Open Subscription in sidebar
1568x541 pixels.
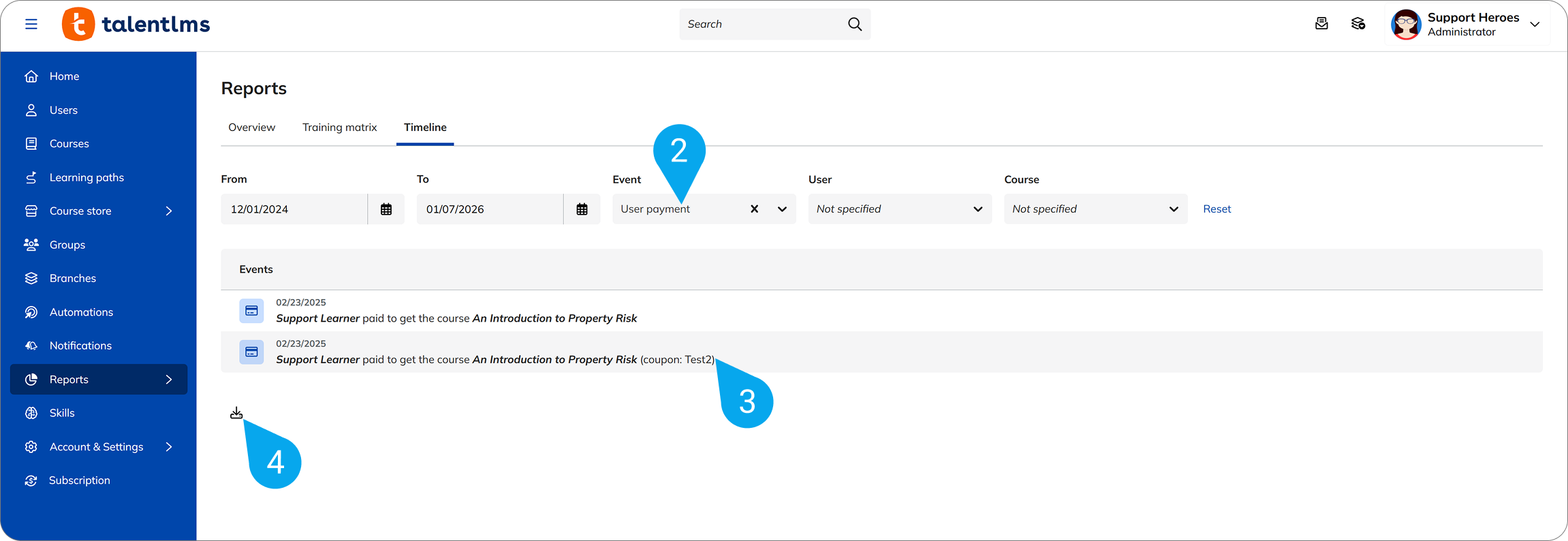click(99, 480)
